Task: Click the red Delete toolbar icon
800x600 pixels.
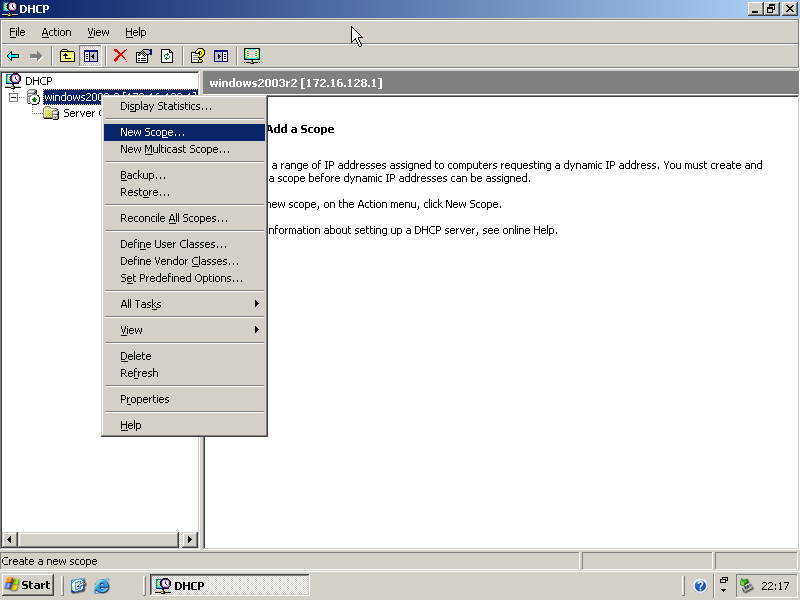Action: 120,56
